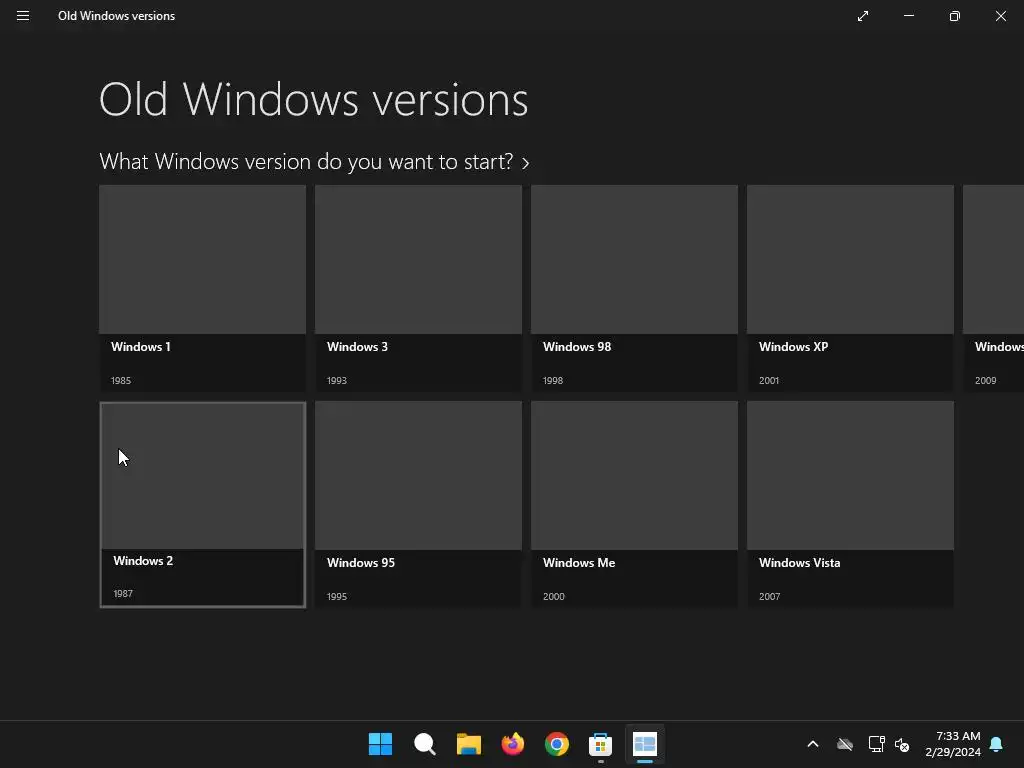Click the year 1993 label
1024x768 pixels.
tap(336, 380)
